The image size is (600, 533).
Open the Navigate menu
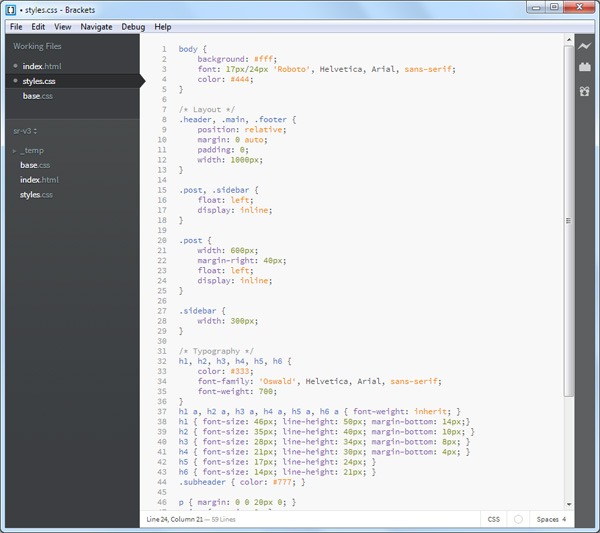(x=96, y=27)
